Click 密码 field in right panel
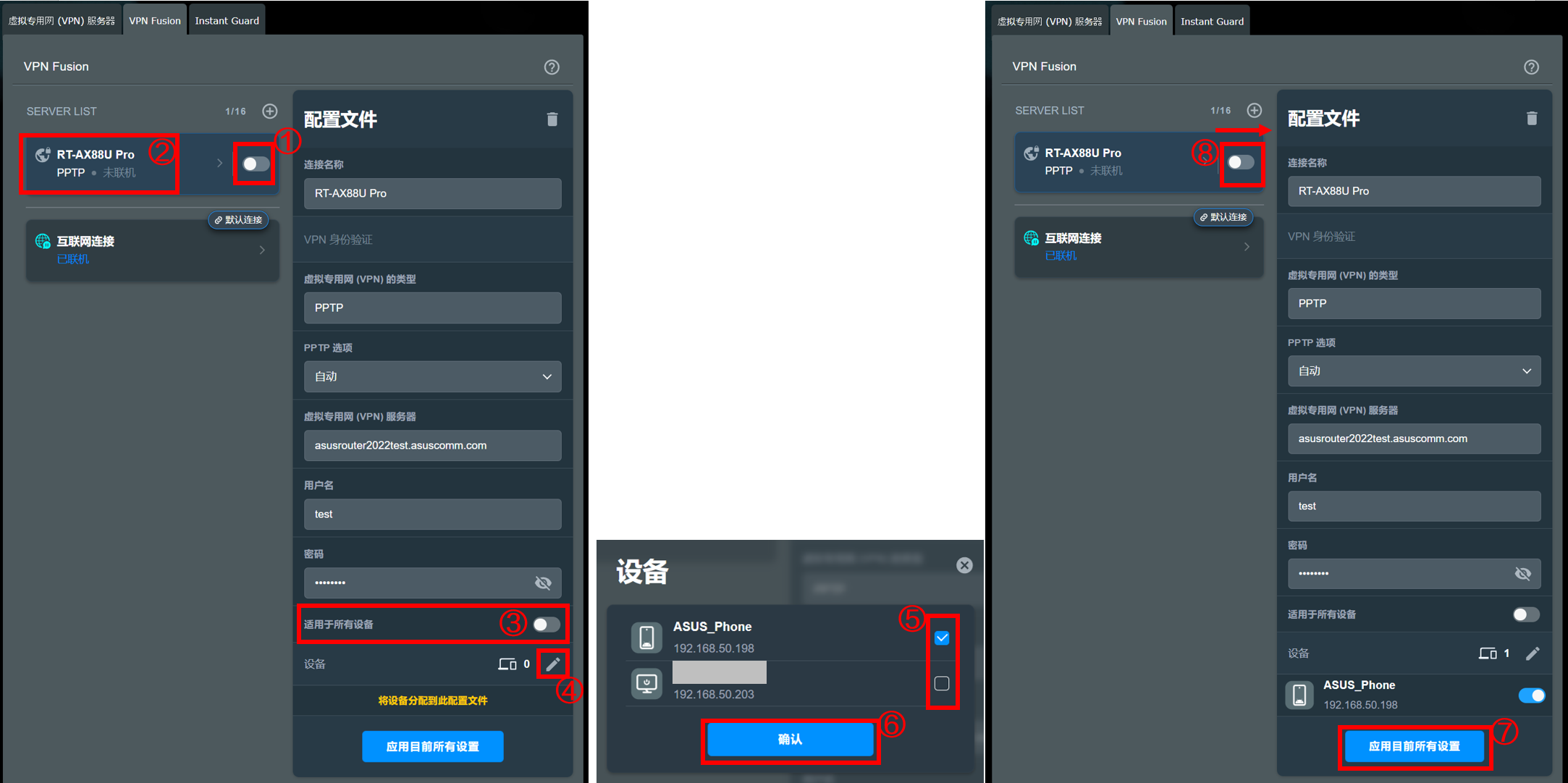This screenshot has height=783, width=1568. (x=1414, y=574)
